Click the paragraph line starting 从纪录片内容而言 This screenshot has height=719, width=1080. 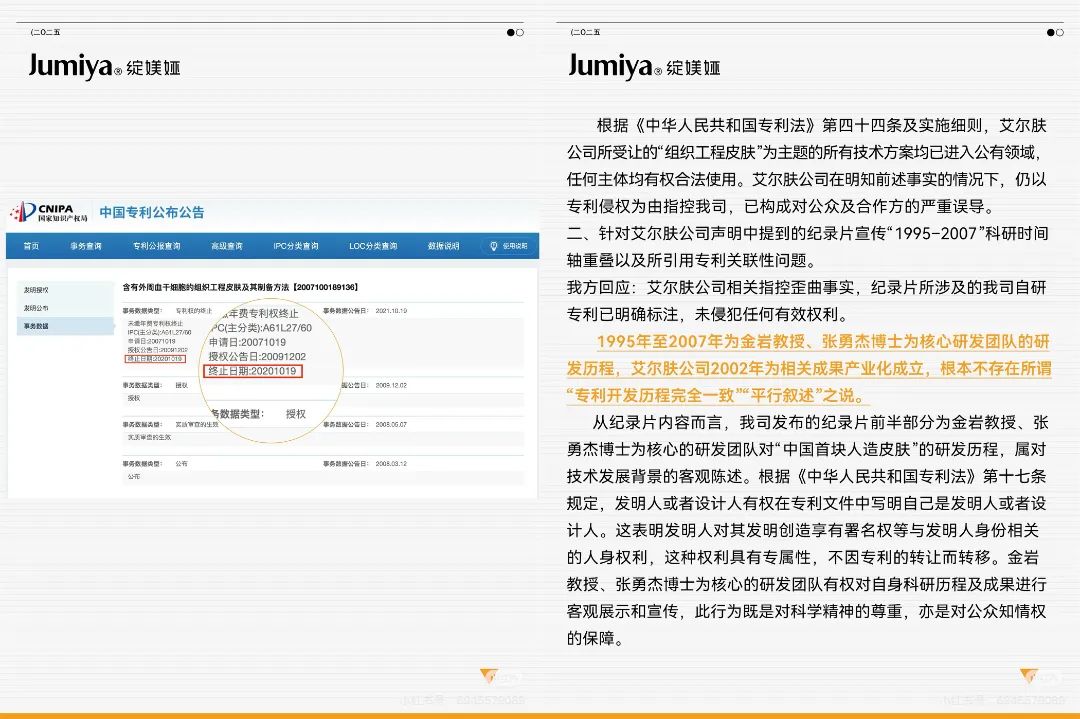coord(821,422)
